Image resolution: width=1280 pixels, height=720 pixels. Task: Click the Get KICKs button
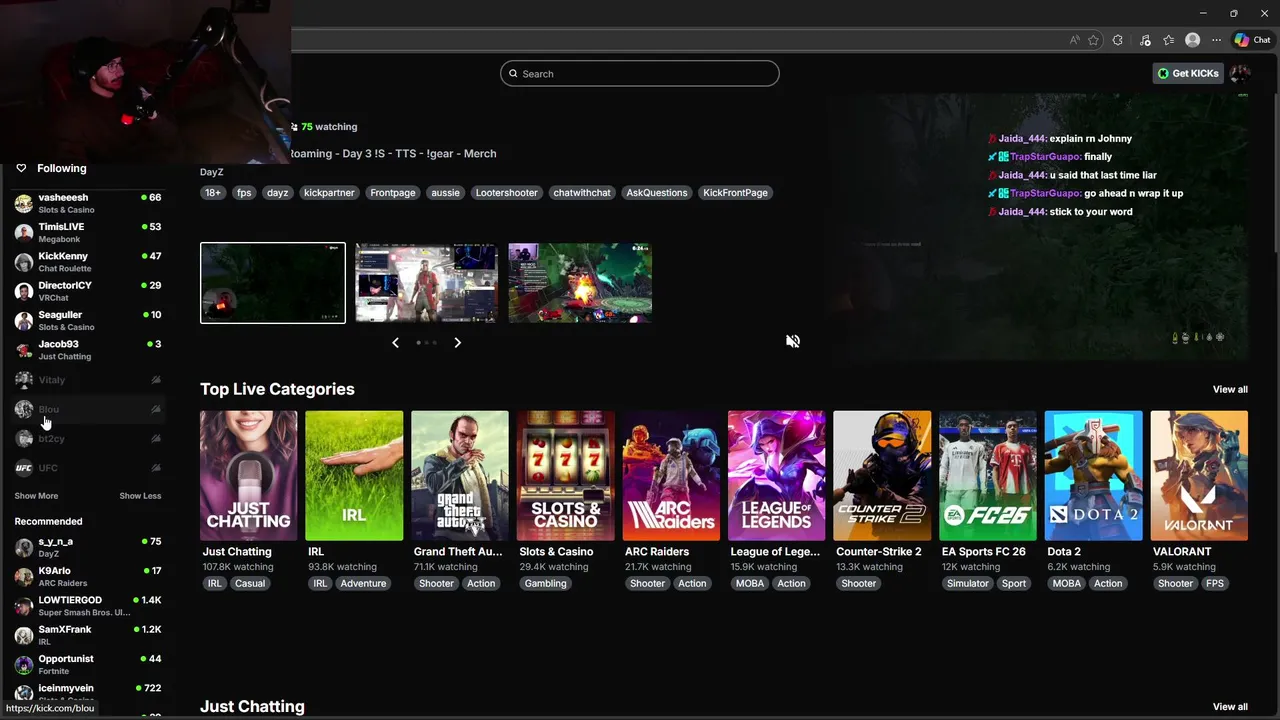(1188, 73)
